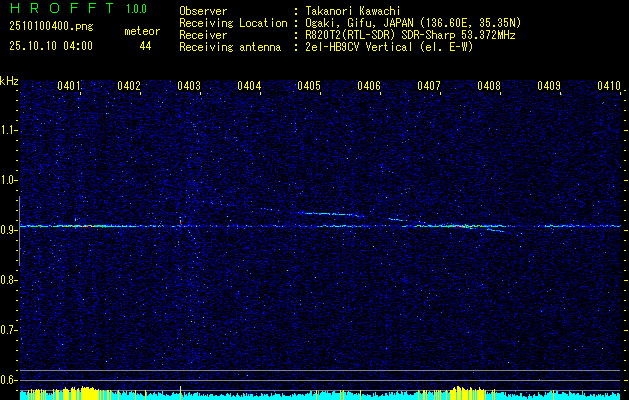The image size is (629, 400).
Task: Click the kHz axis unit label
Action: [x=9, y=81]
